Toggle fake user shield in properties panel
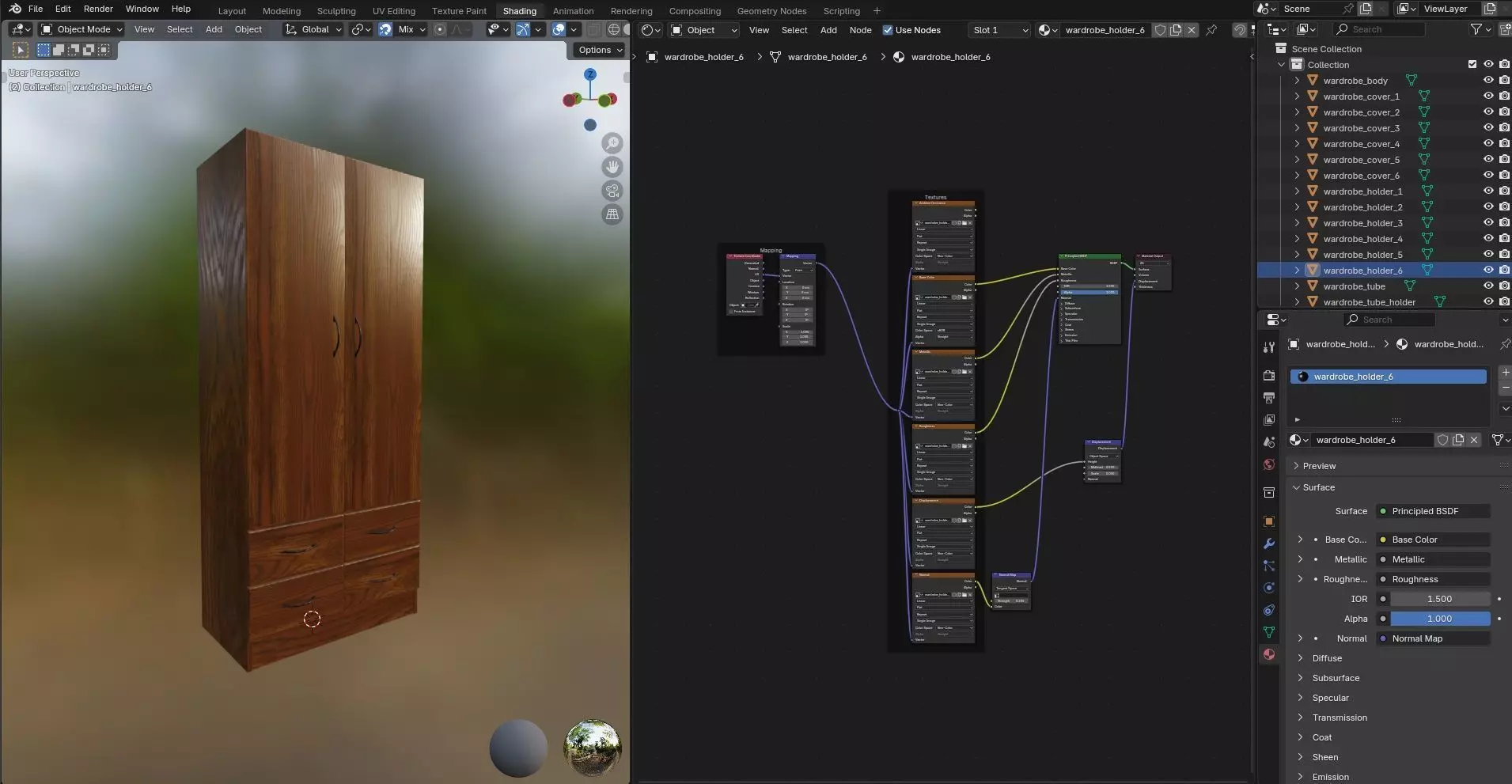Image resolution: width=1512 pixels, height=784 pixels. pos(1442,440)
